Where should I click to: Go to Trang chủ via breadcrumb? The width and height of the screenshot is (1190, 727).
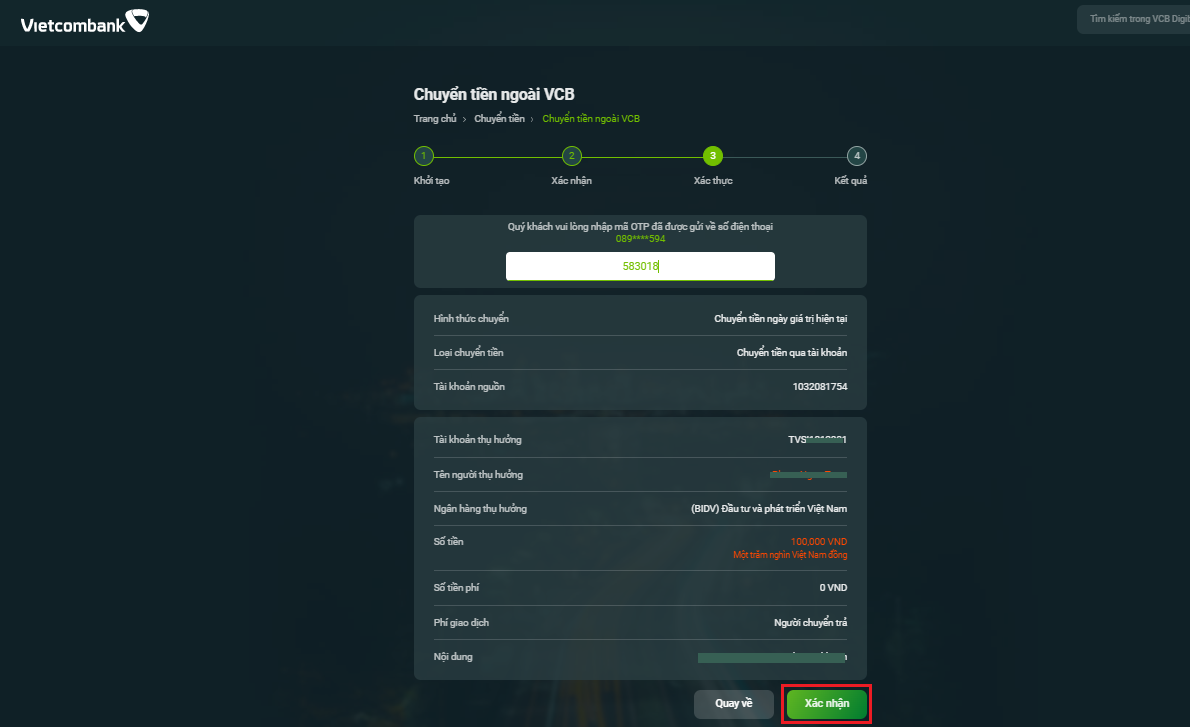pyautogui.click(x=435, y=119)
